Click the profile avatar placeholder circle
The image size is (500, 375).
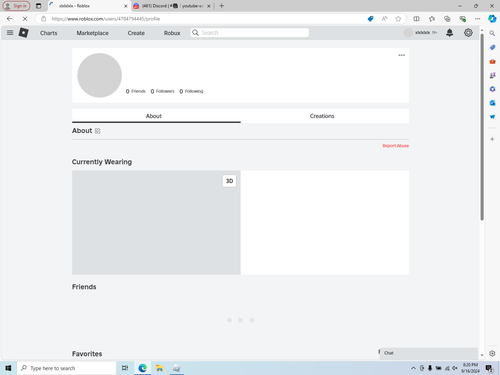pyautogui.click(x=99, y=75)
